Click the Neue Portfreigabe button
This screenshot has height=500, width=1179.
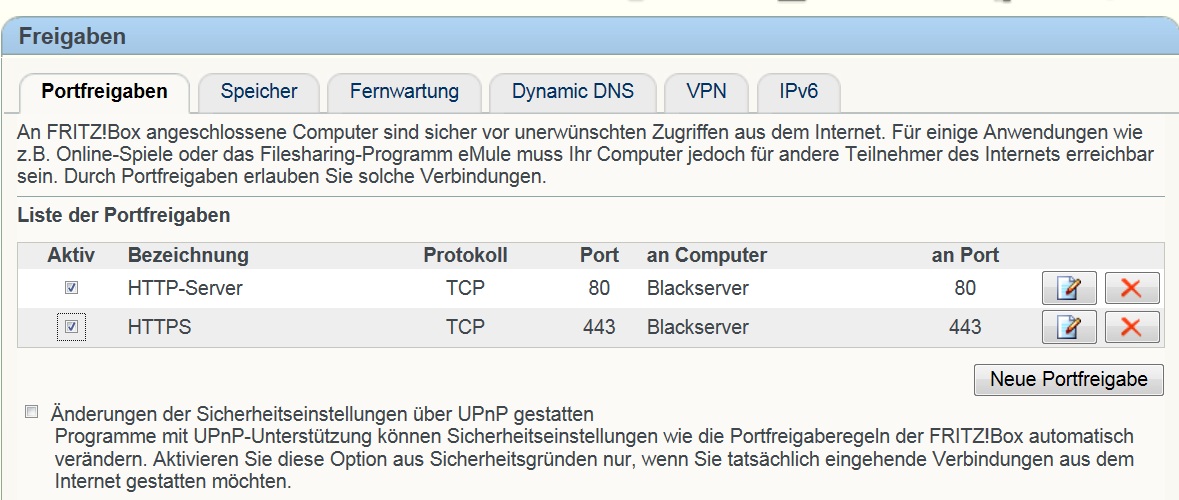(x=1068, y=380)
